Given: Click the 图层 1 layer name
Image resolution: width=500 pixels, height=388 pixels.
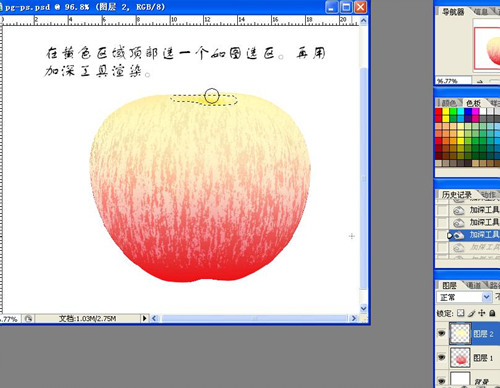Looking at the screenshot, I should coord(483,358).
